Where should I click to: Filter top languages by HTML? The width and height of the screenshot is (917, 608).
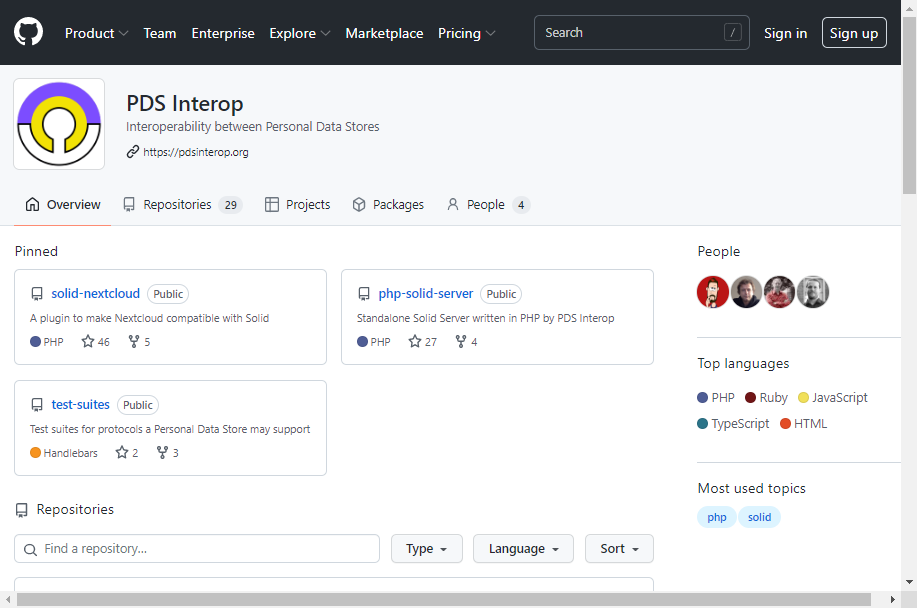804,424
